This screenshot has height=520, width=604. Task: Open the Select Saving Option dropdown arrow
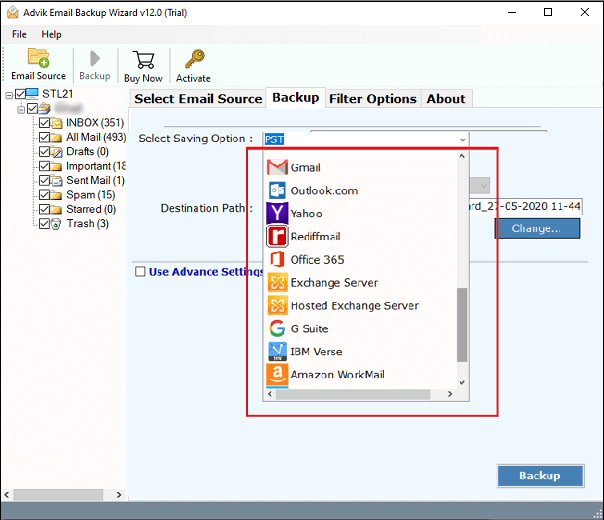(x=462, y=139)
